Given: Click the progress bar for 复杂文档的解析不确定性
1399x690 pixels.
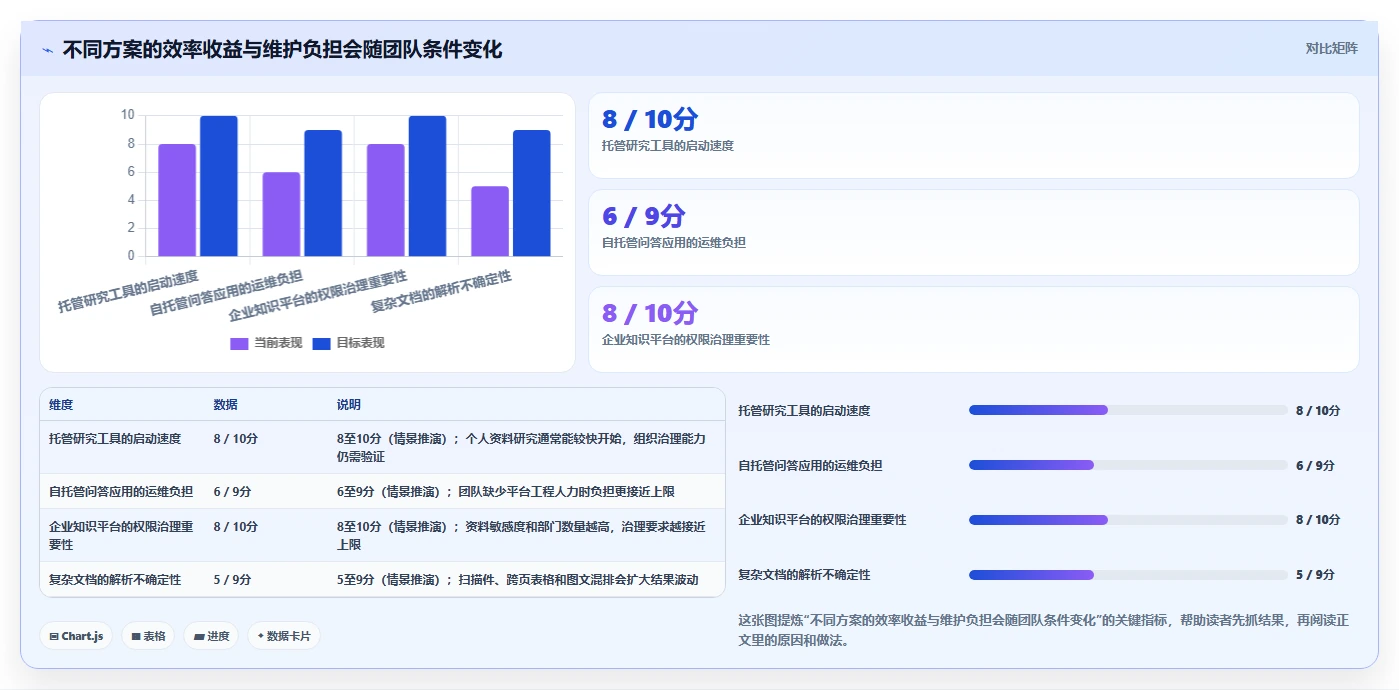Looking at the screenshot, I should 1128,575.
